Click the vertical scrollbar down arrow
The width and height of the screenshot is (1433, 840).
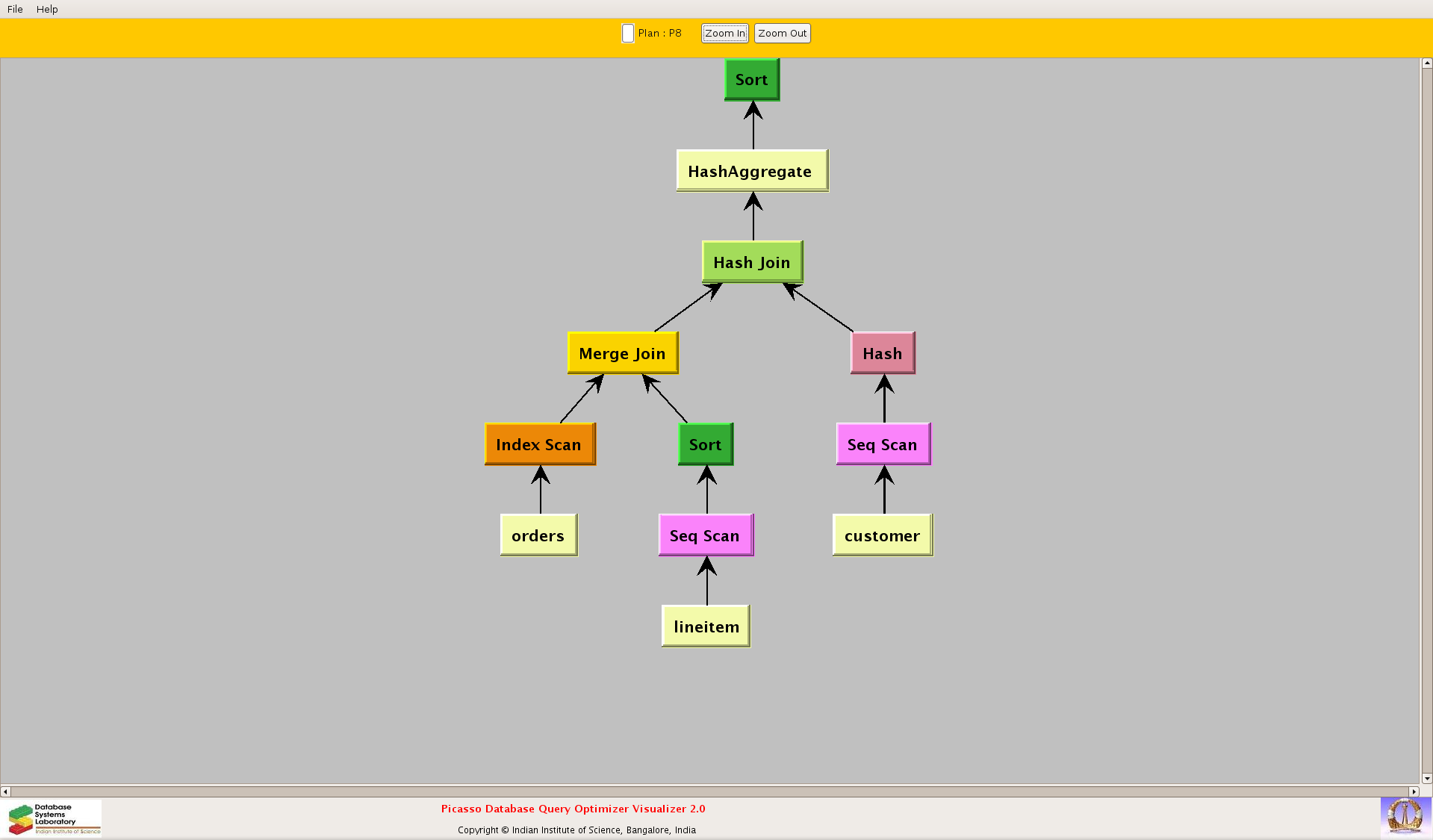[1426, 778]
